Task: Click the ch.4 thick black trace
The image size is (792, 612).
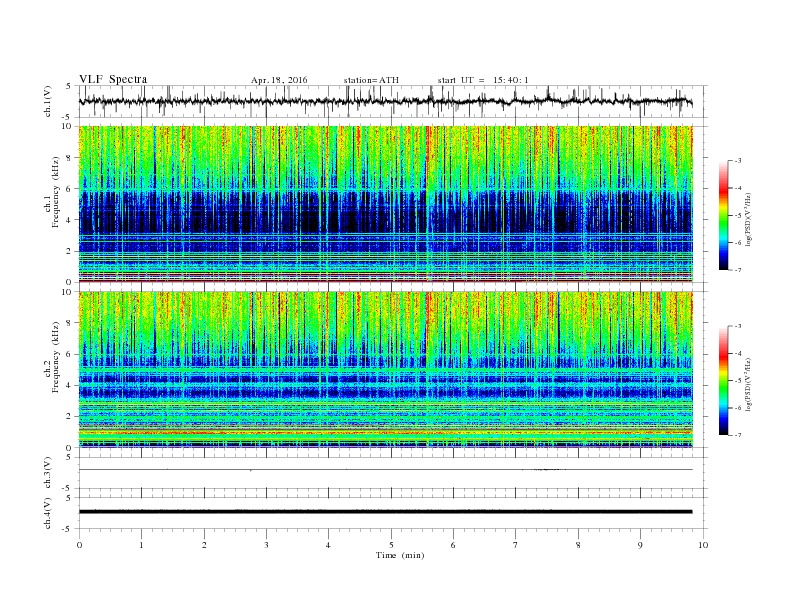Action: click(x=386, y=512)
